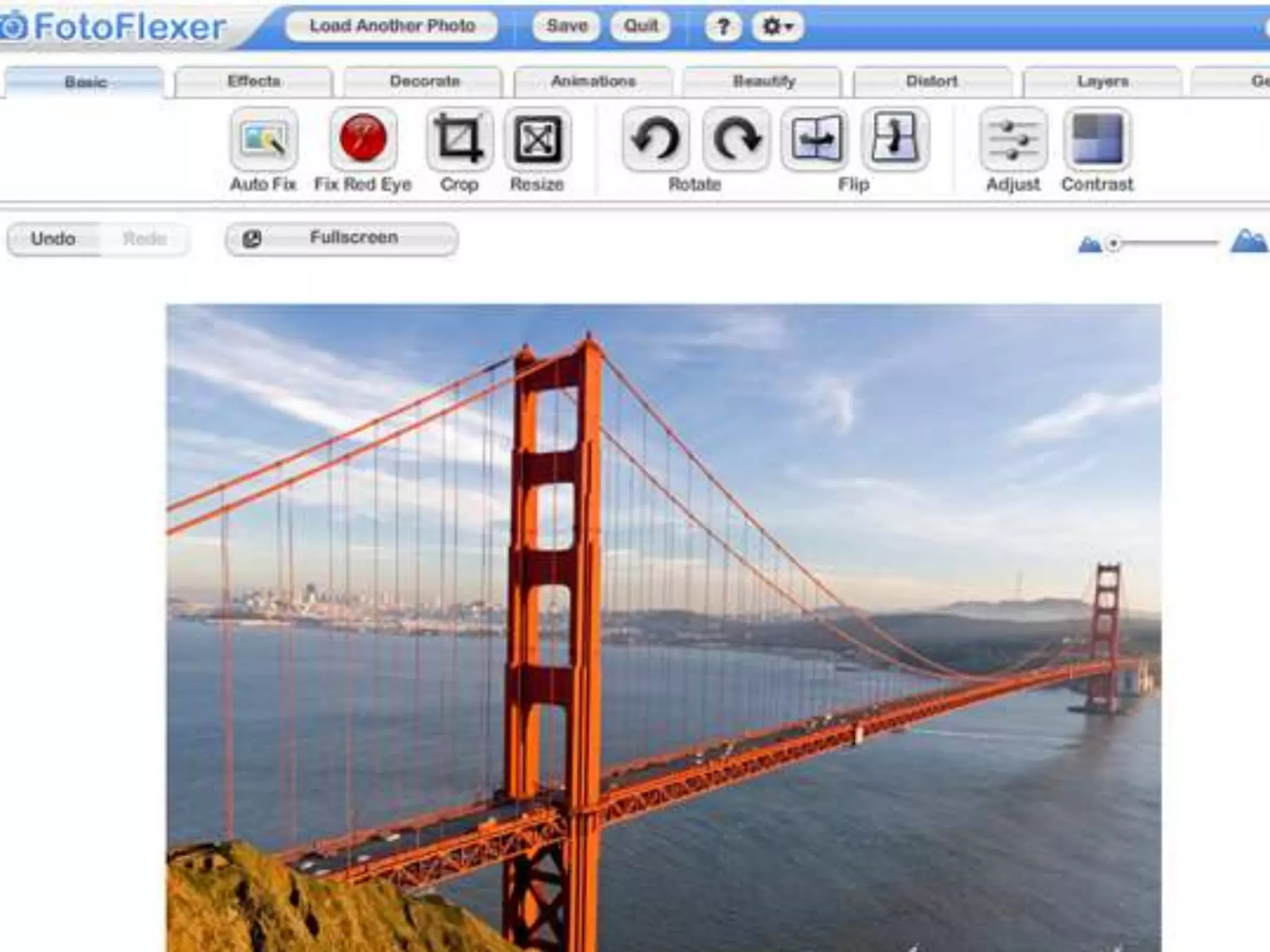Rotate the photo counter-clockwise
Image resolution: width=1270 pixels, height=952 pixels.
pos(655,139)
